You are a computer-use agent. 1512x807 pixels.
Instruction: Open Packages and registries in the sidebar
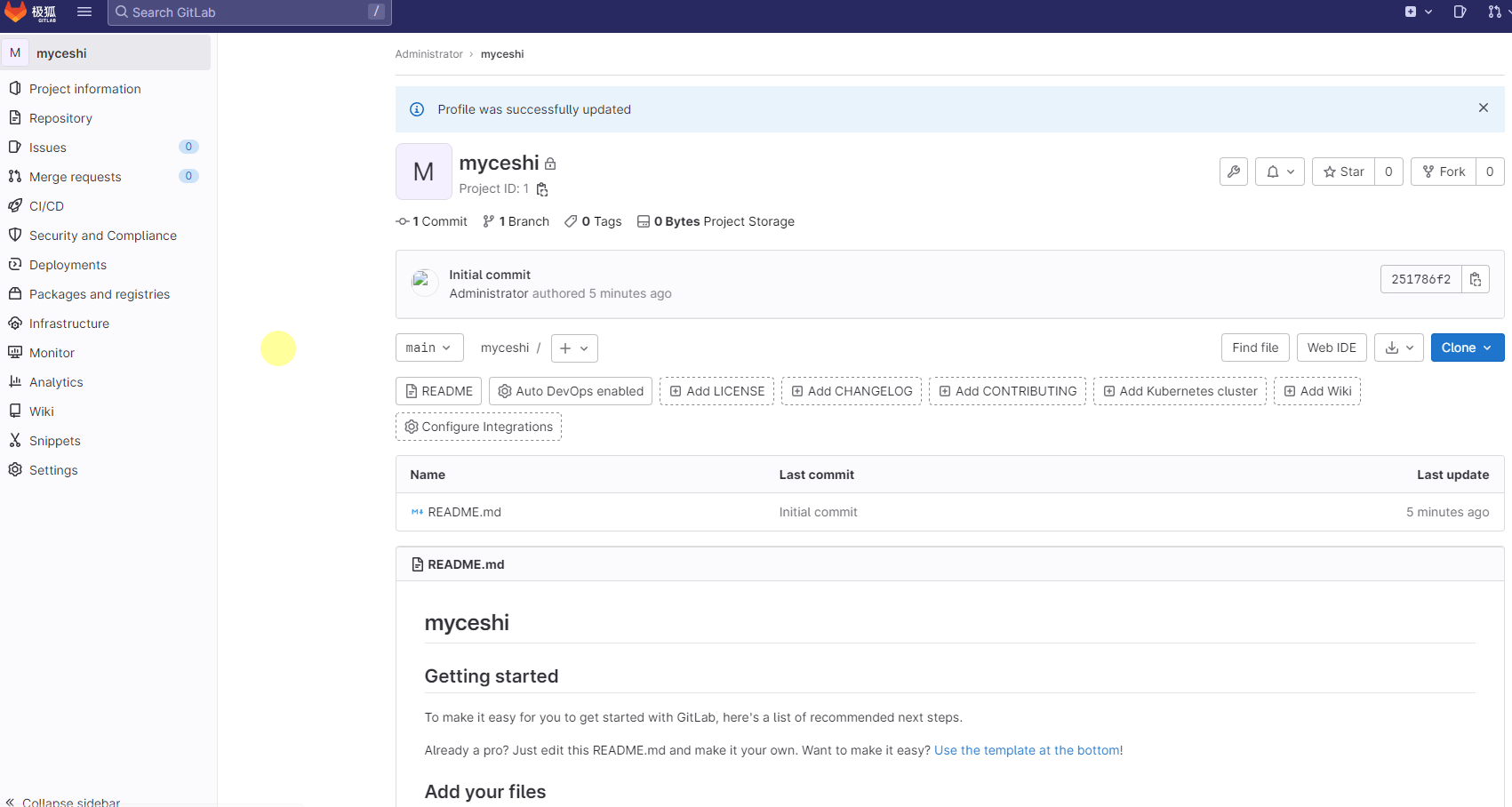pos(100,293)
